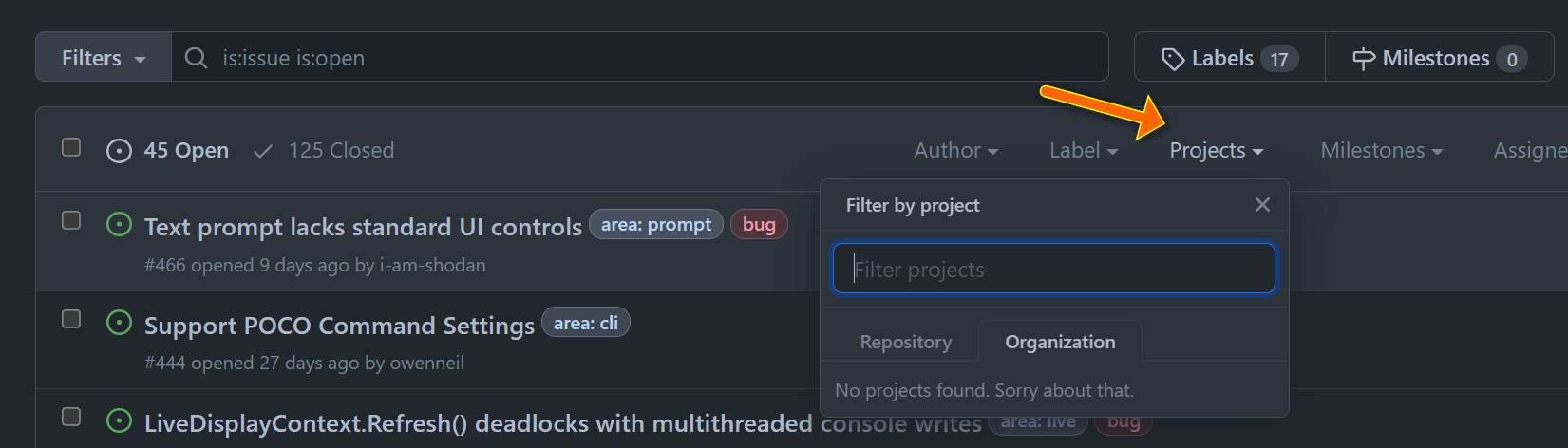Click the Labels tag icon
The image size is (1568, 448).
point(1173,59)
